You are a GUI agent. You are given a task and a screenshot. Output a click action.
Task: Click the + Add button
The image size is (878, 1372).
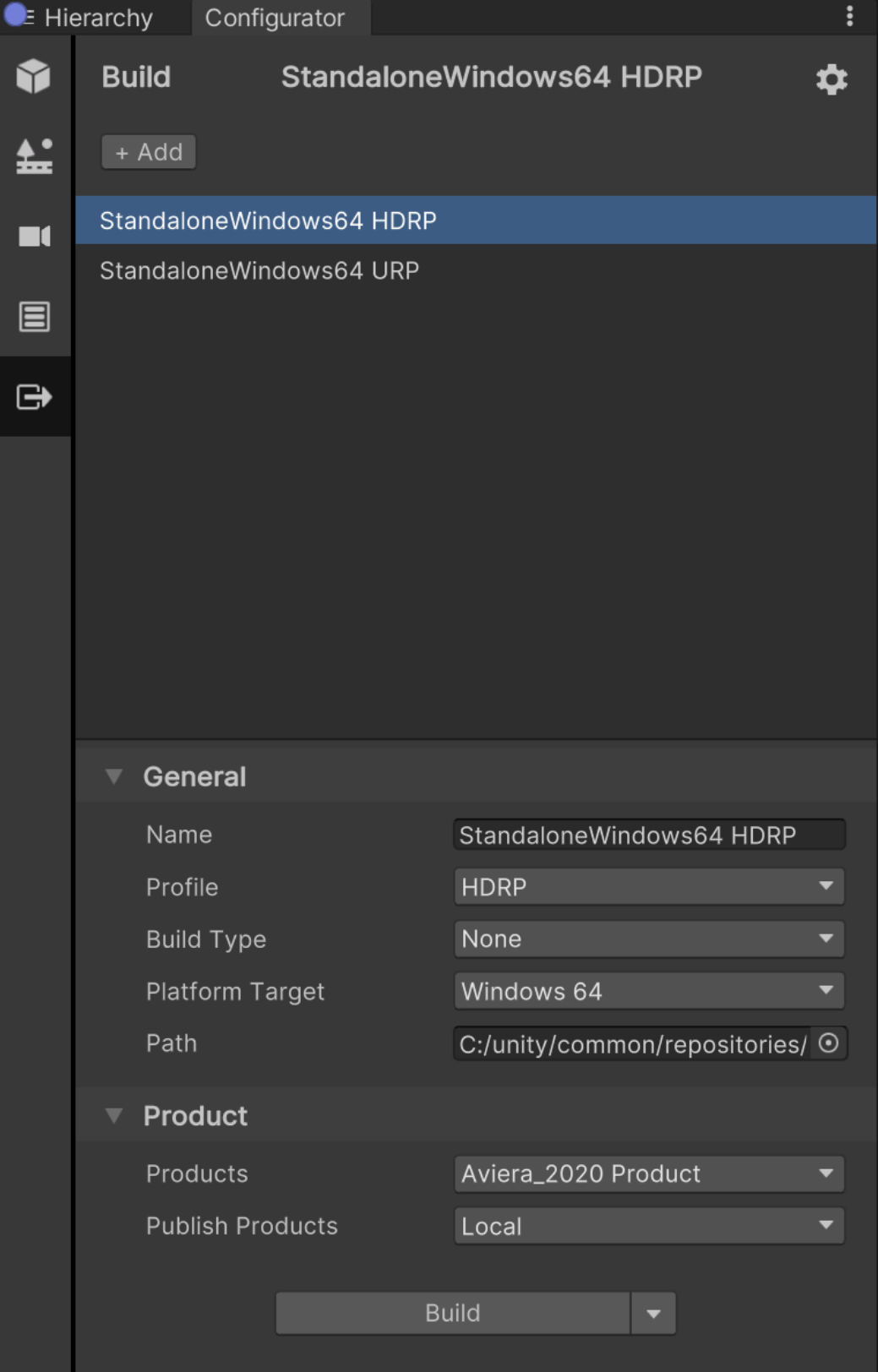pos(148,152)
